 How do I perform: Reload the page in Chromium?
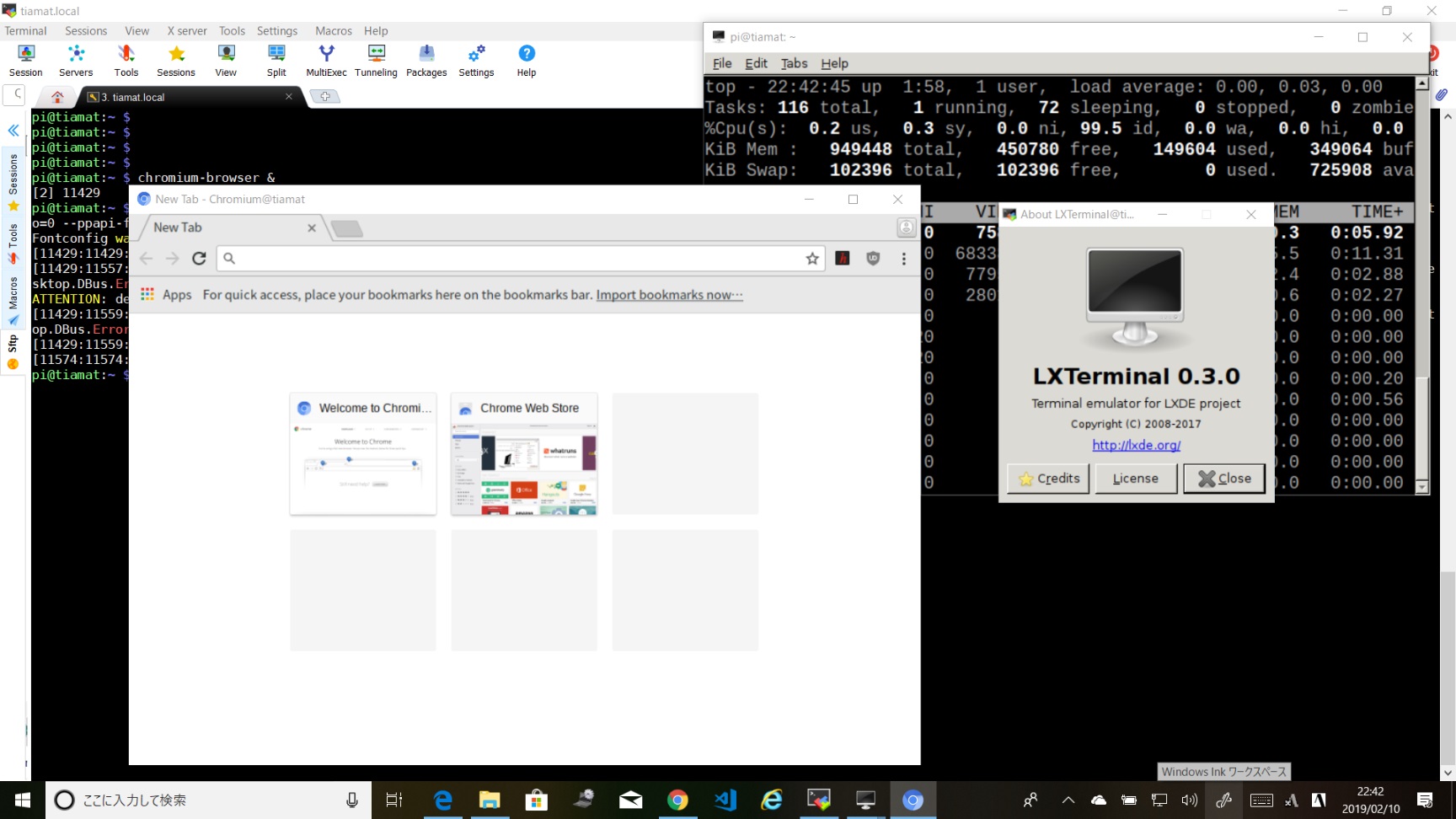tap(199, 259)
